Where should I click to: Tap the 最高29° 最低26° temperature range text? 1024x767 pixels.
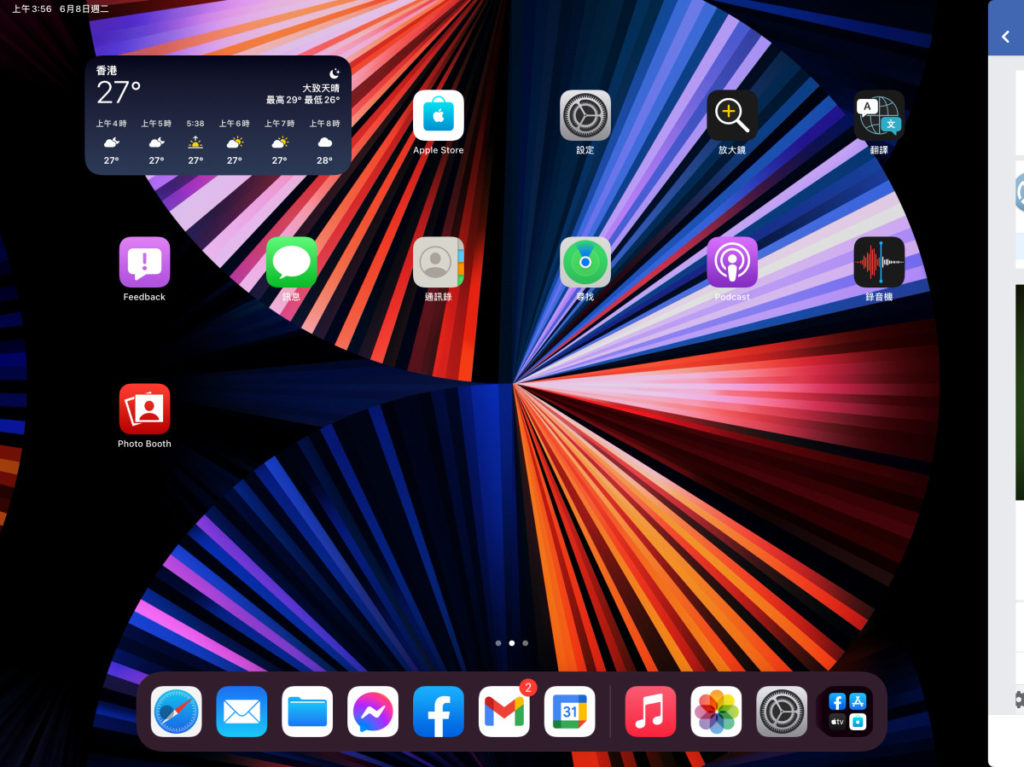pyautogui.click(x=303, y=100)
